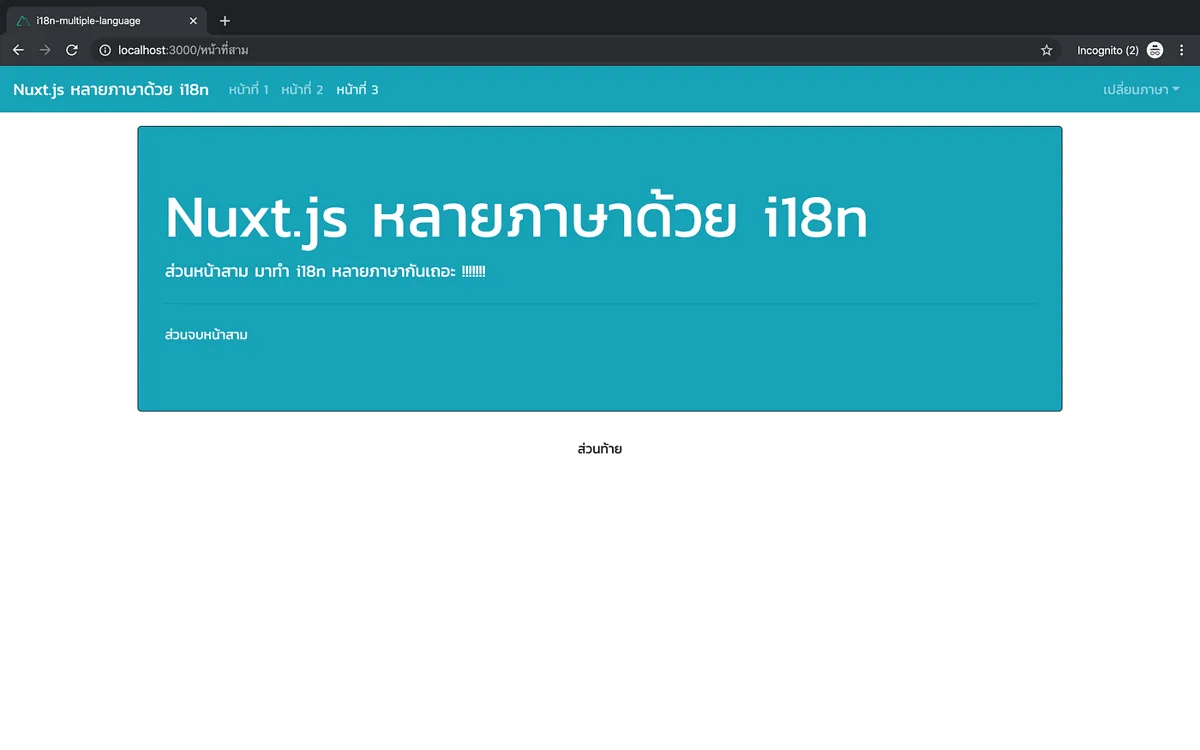Click the Incognito (2) label
Screen dimensions: 1200x750
click(1108, 50)
